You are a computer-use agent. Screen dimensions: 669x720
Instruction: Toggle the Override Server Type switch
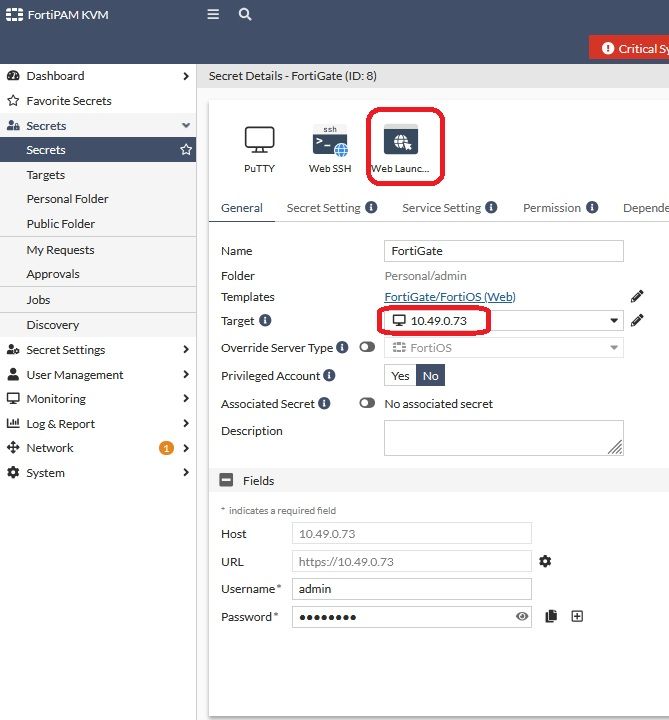pyautogui.click(x=367, y=347)
